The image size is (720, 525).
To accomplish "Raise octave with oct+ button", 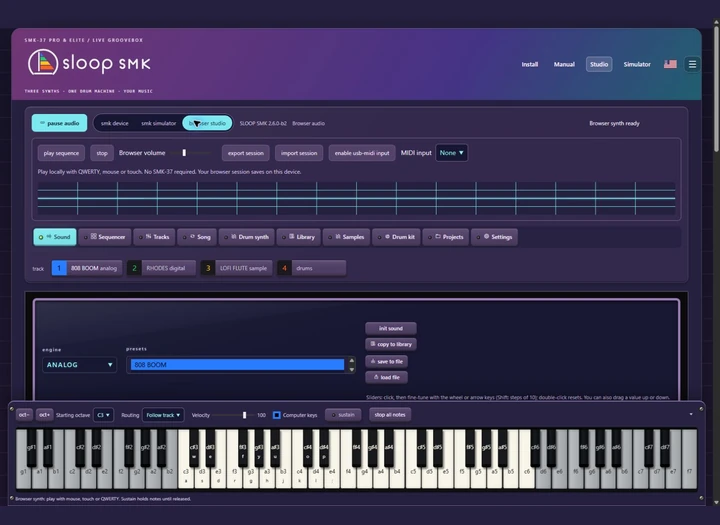I will click(45, 415).
